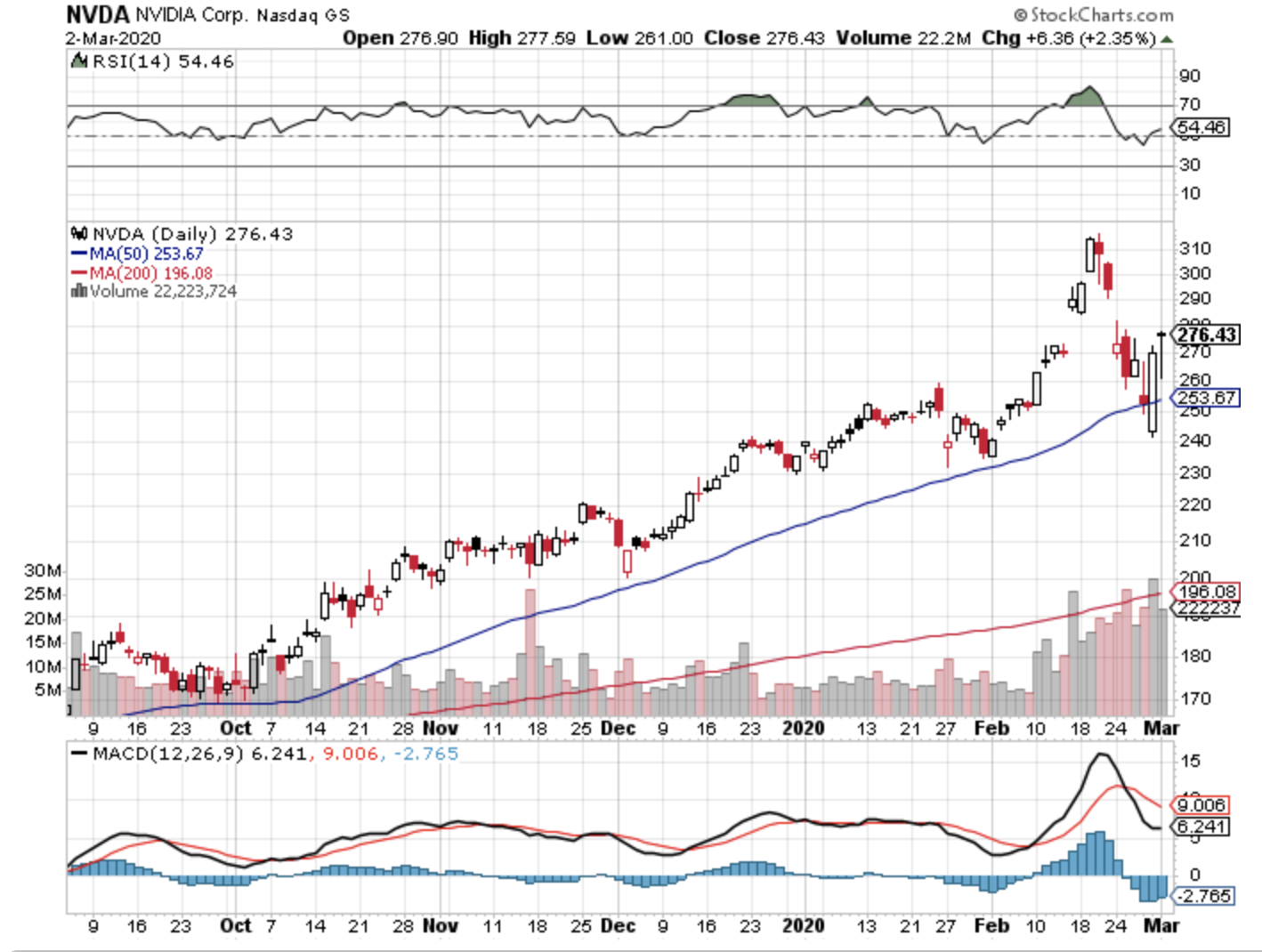1262x952 pixels.
Task: Click the volume bars legend icon
Action: (79, 291)
